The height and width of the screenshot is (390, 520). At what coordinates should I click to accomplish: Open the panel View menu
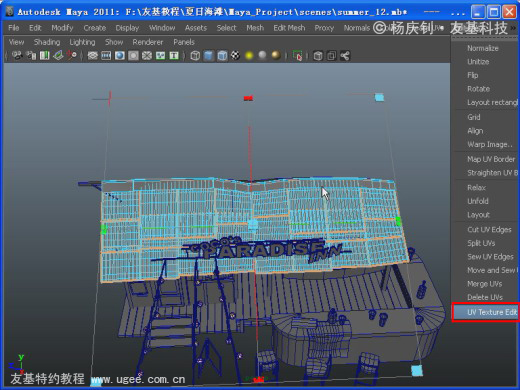[16, 42]
